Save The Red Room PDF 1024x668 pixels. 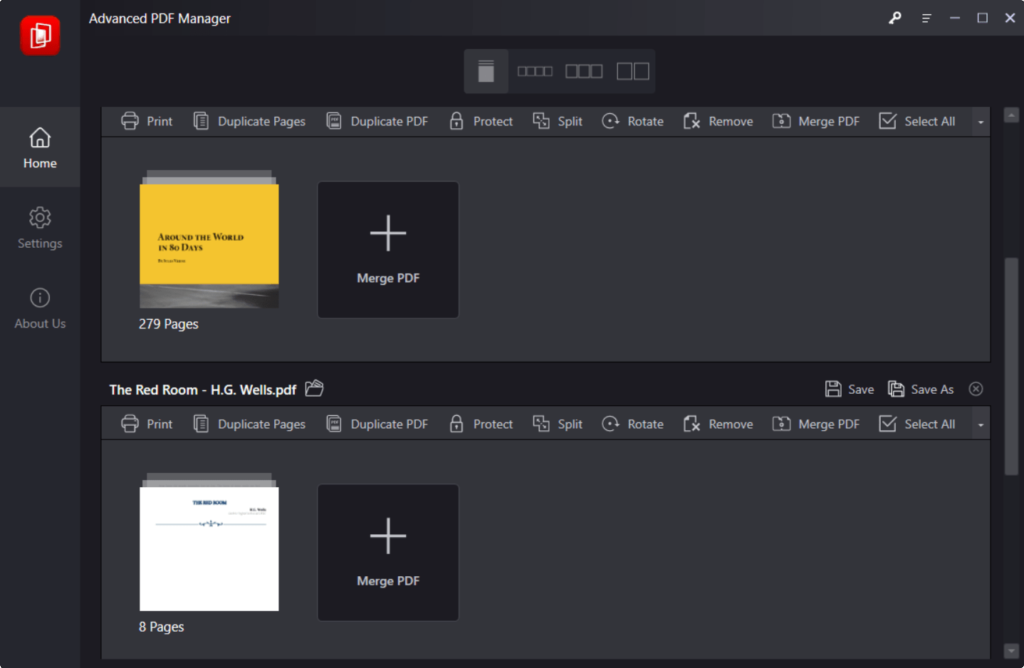849,389
